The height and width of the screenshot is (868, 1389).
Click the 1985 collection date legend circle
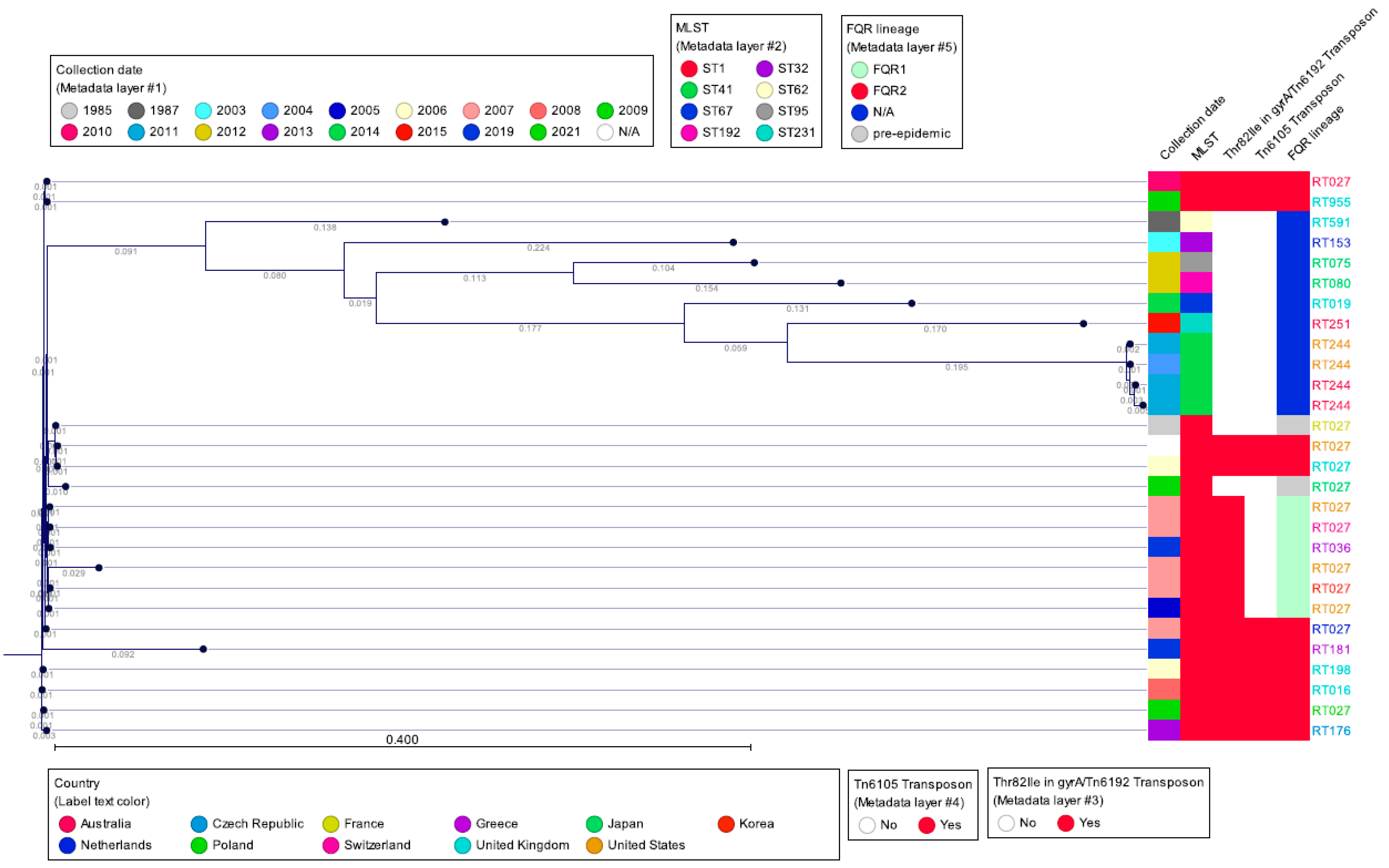pos(69,110)
